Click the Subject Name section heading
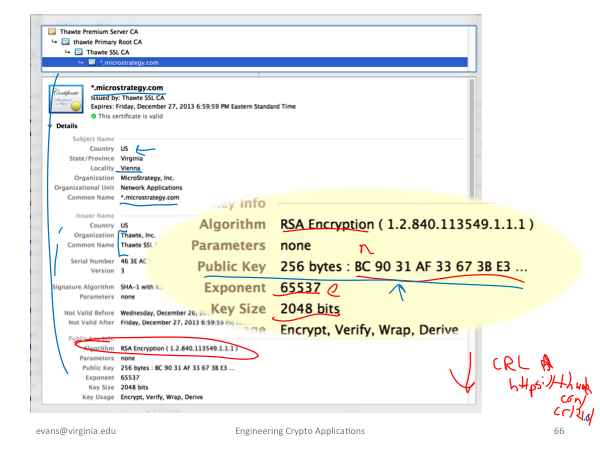600x450 pixels. 93,139
